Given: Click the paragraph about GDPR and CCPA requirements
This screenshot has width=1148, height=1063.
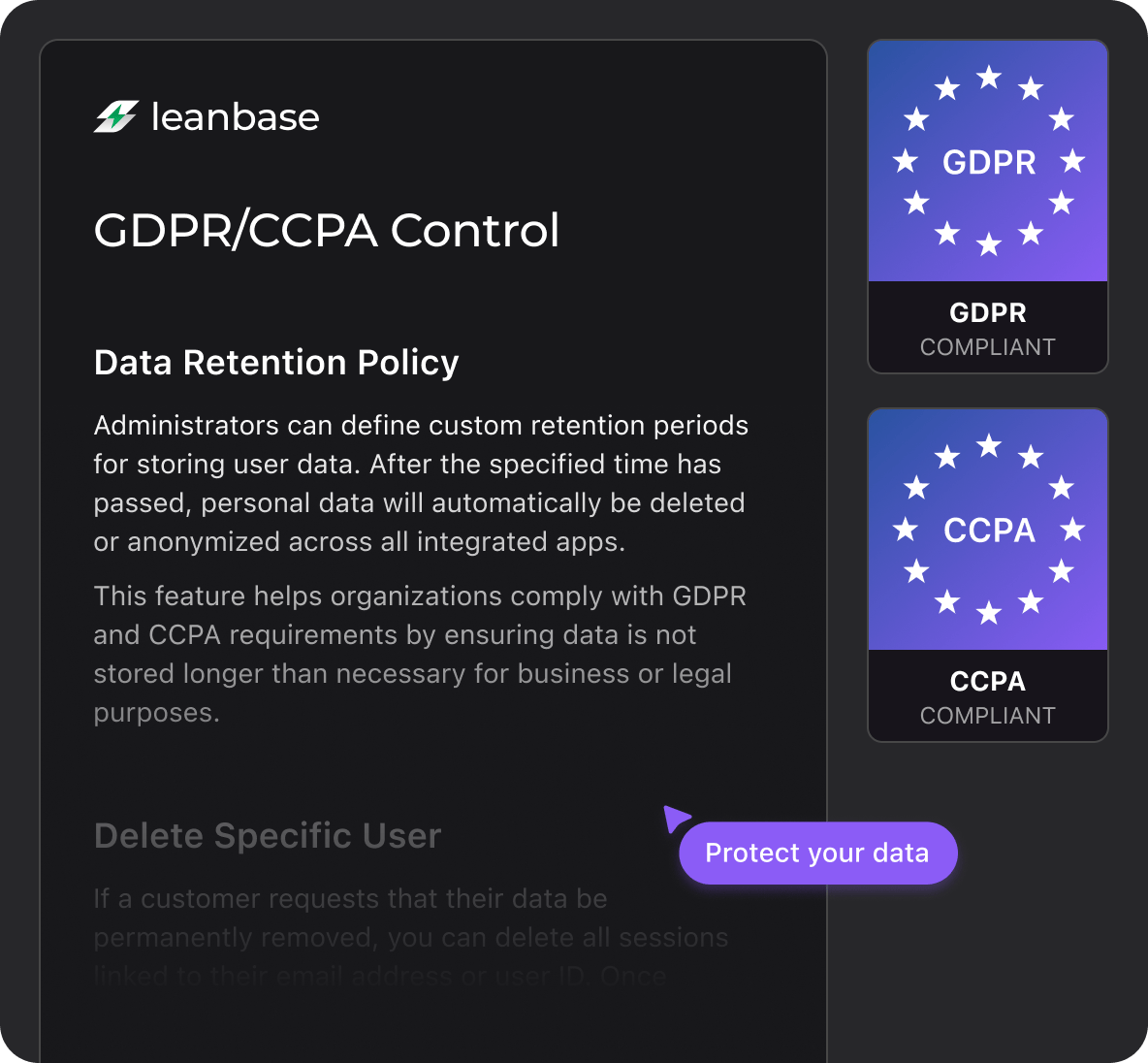Looking at the screenshot, I should [x=420, y=655].
